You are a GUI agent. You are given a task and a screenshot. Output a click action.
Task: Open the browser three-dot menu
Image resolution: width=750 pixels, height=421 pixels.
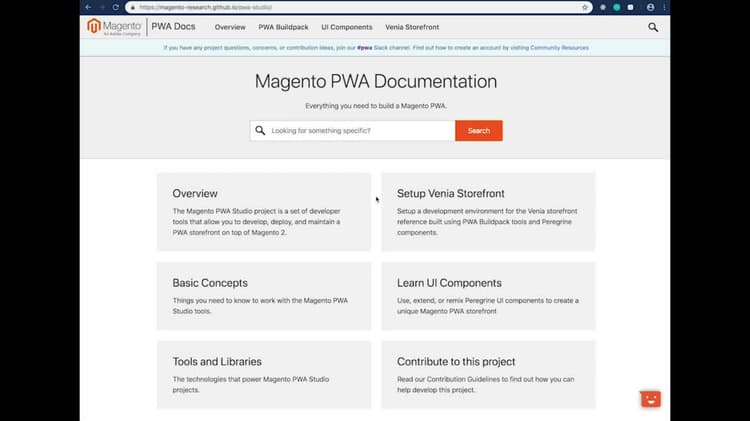coord(664,7)
